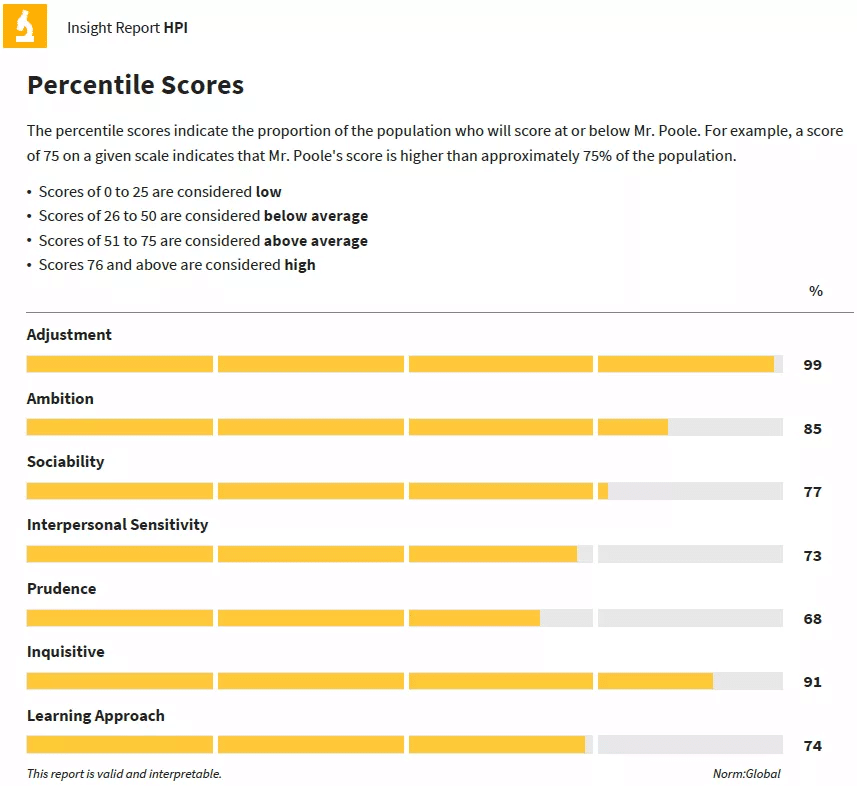Click the 91 Inquisitive score value
This screenshot has width=857, height=786.
(x=813, y=682)
